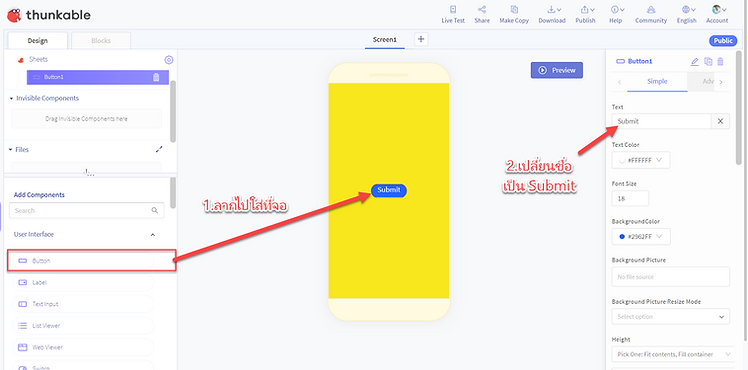Click Drag Invisible Components here area
748x370 pixels.
pyautogui.click(x=86, y=119)
